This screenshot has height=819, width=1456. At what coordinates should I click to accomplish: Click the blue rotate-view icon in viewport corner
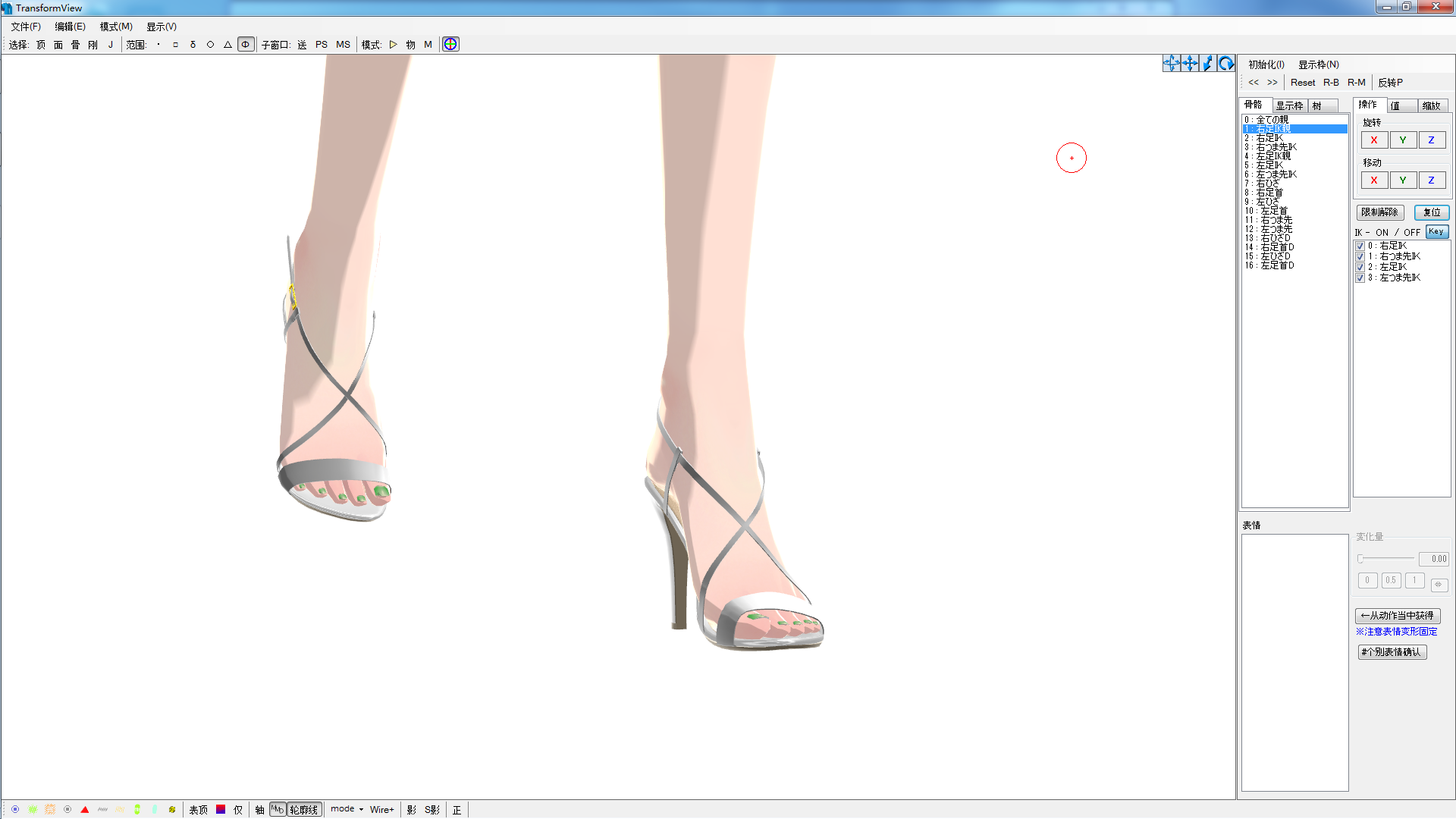coord(1226,64)
